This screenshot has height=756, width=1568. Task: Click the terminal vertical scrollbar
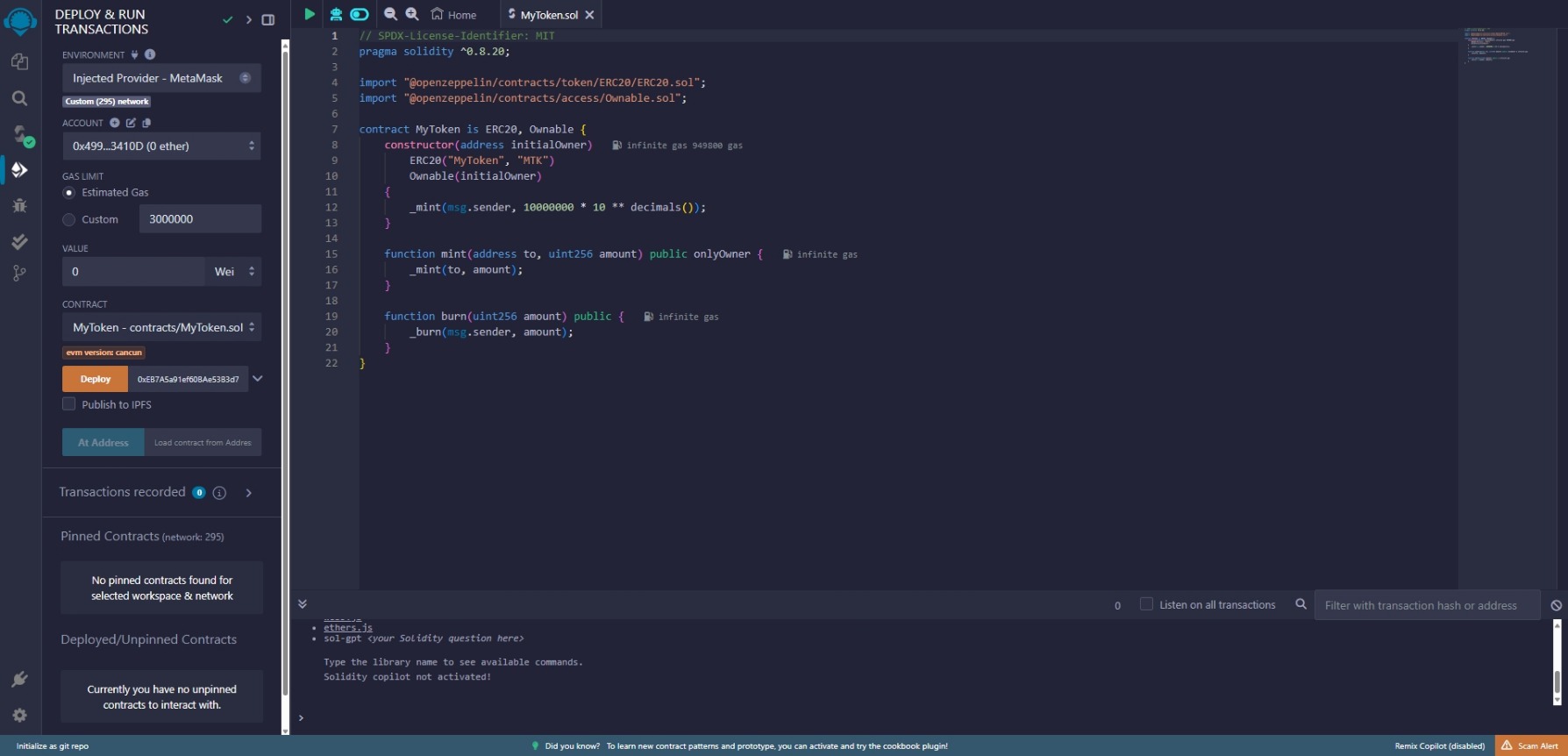1557,662
